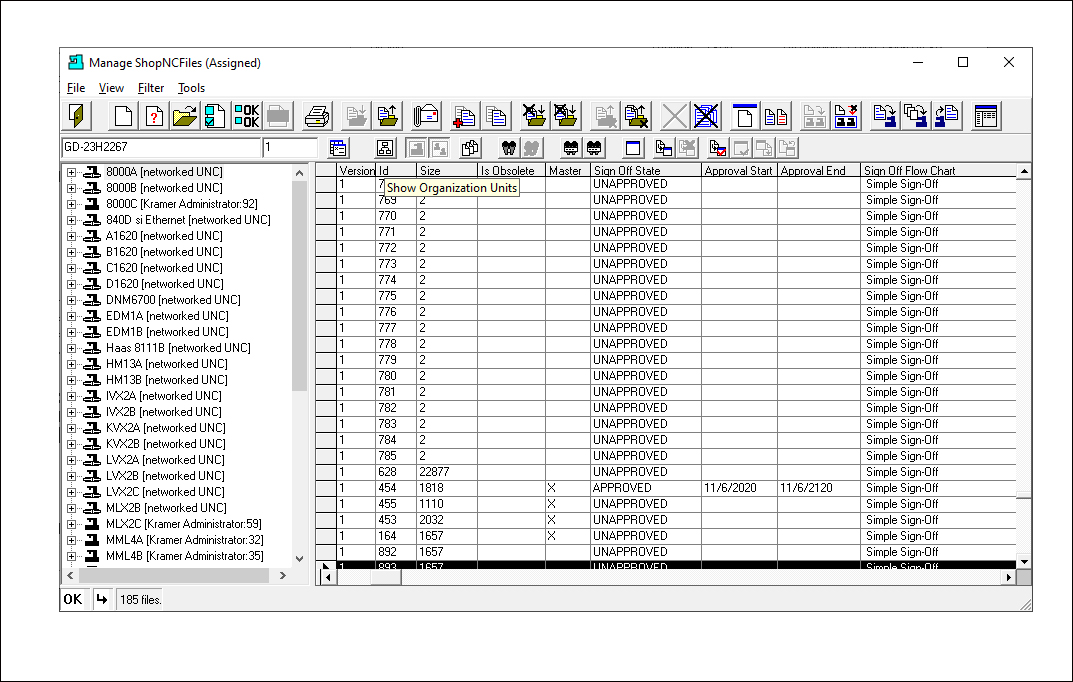Click the blue filter table icon beside inputs

(x=338, y=148)
